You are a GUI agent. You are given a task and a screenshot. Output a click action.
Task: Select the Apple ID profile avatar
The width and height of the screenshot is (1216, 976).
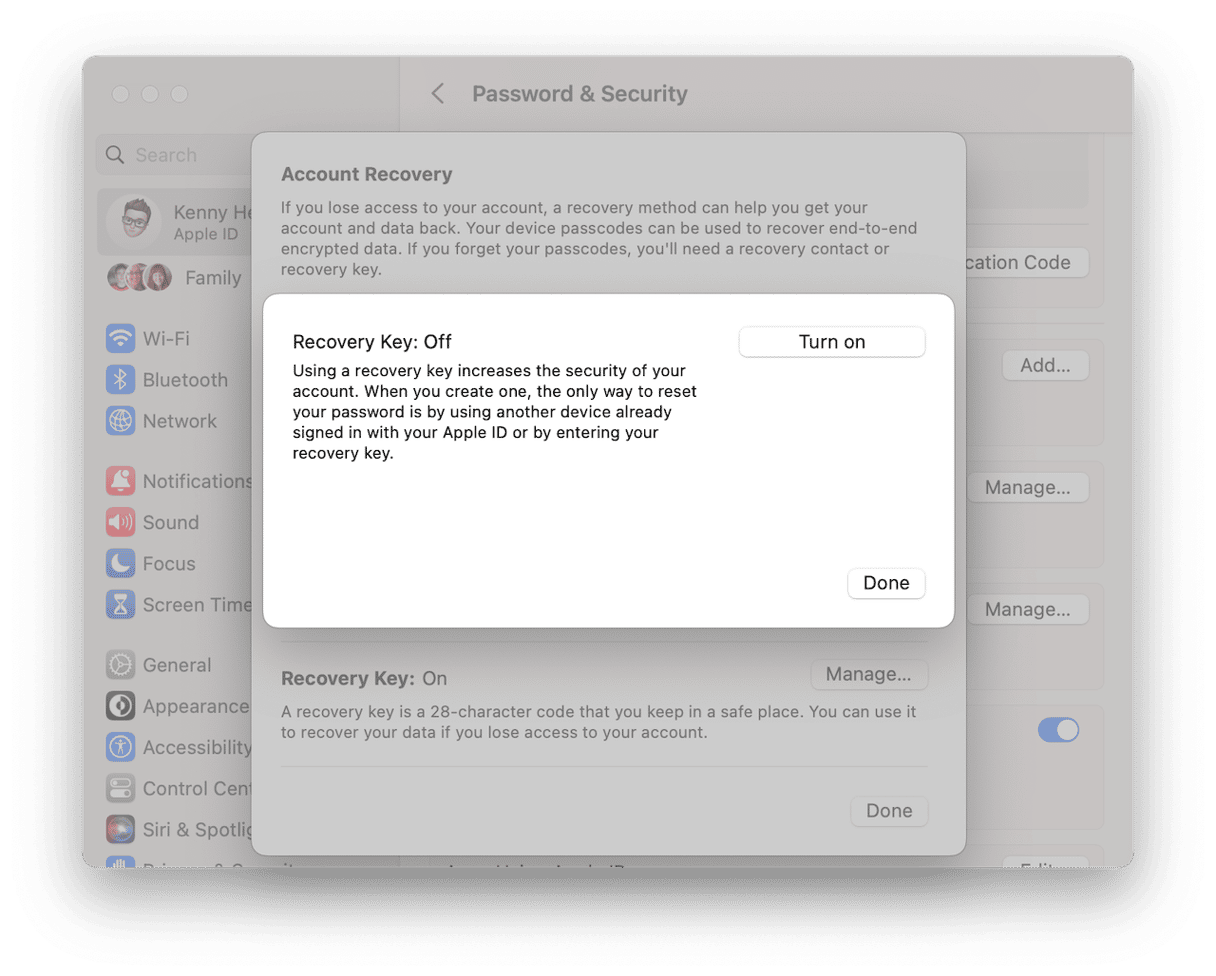tap(135, 222)
